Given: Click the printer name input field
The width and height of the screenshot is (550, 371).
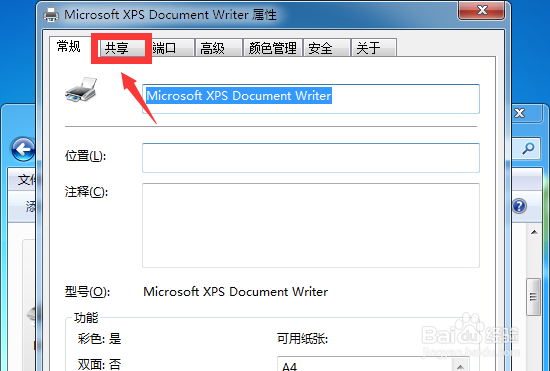Looking at the screenshot, I should point(311,99).
